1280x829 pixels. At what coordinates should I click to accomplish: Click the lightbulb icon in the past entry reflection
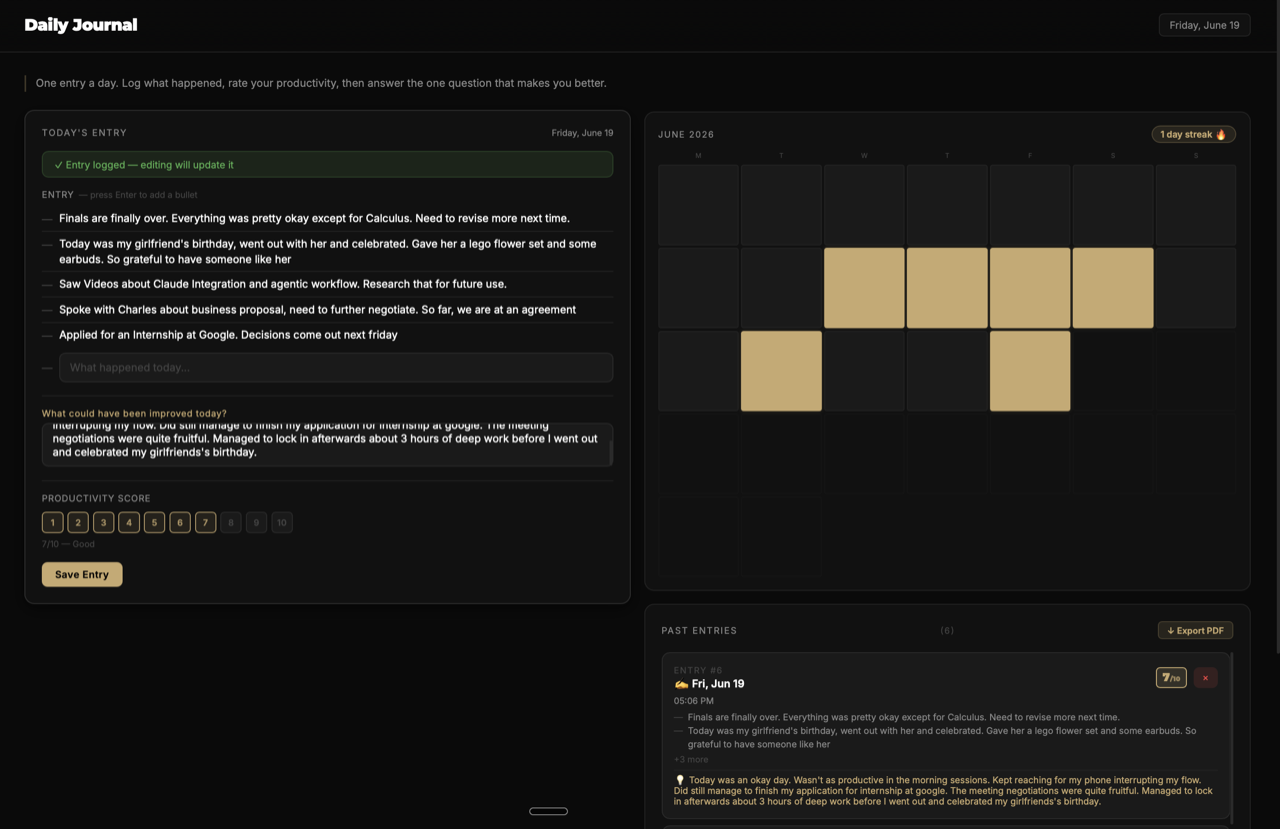[680, 780]
